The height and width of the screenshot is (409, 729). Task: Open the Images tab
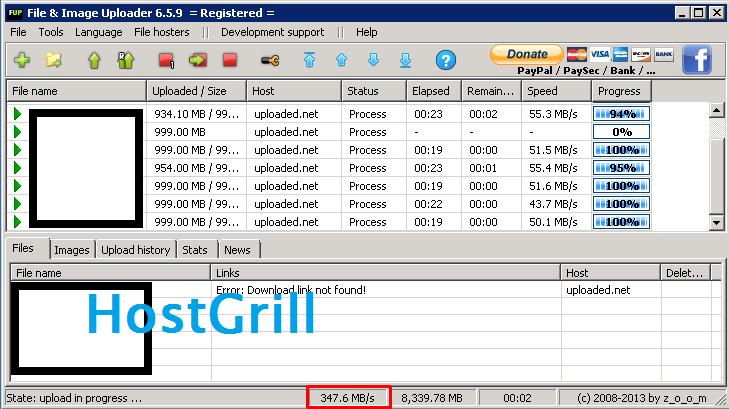click(x=71, y=250)
